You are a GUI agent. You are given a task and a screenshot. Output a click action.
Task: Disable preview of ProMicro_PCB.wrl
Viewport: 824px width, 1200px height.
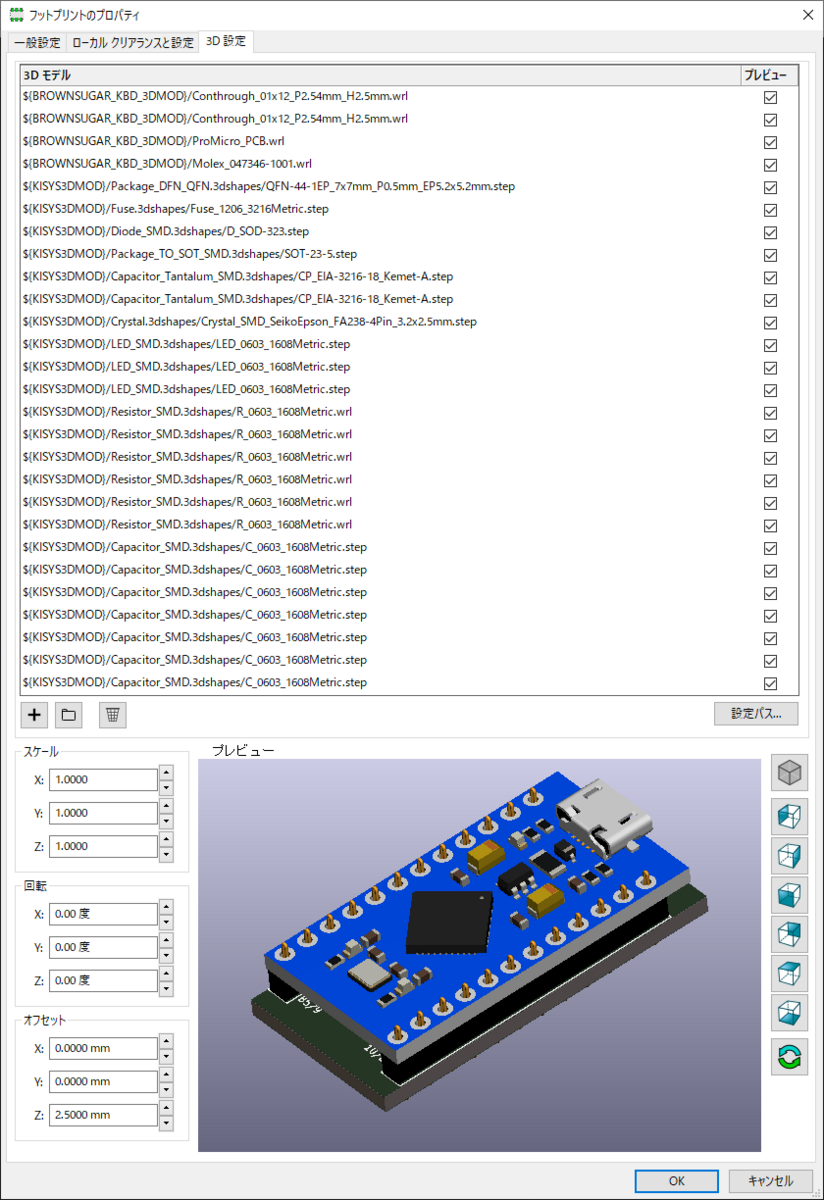[770, 141]
